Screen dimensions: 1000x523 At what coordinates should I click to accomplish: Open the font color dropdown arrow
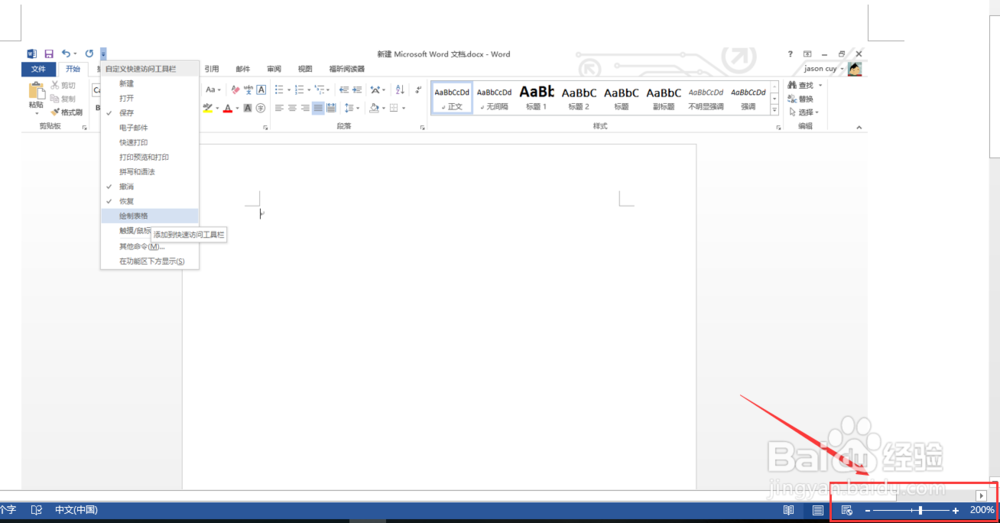[237, 108]
